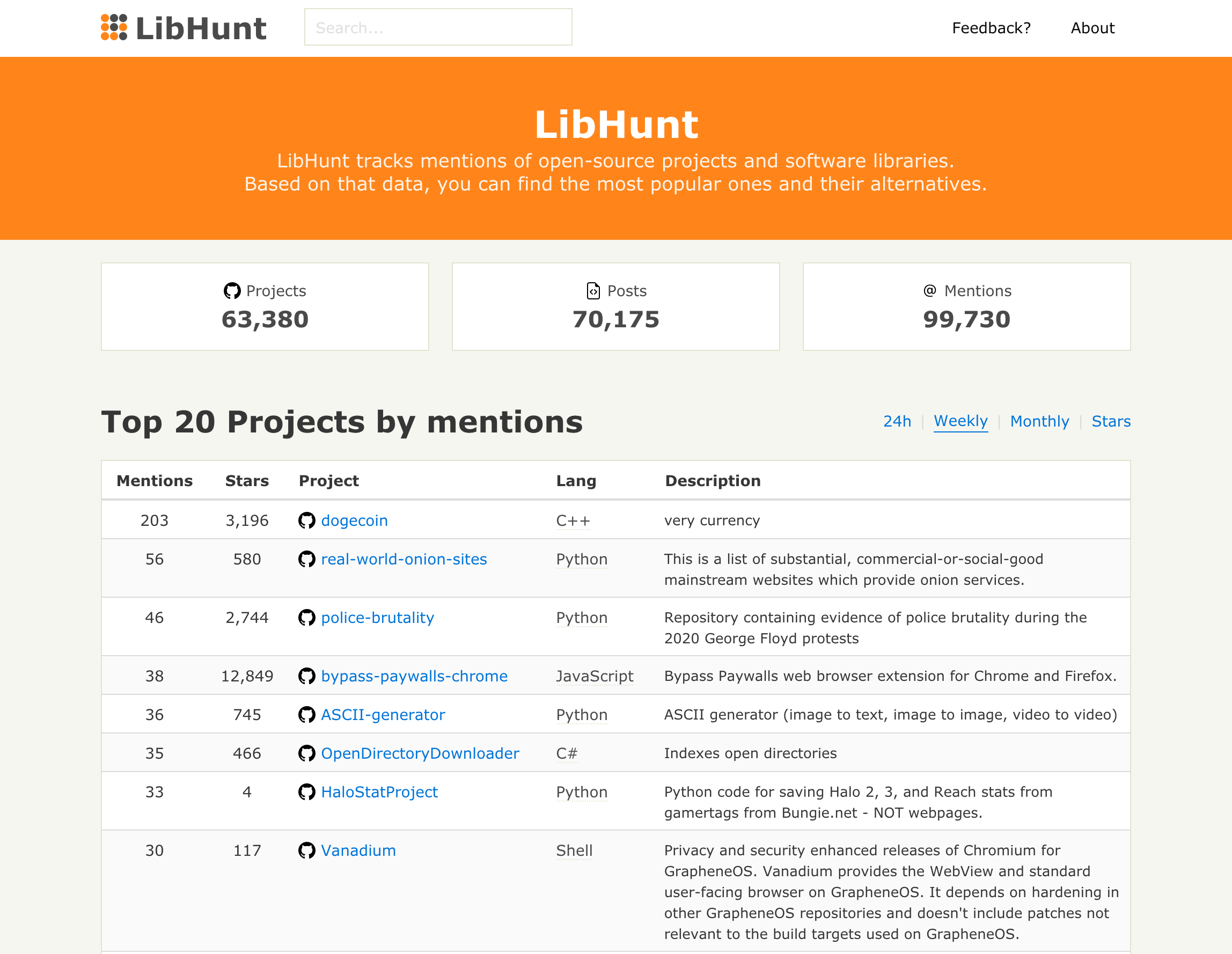The image size is (1232, 954).
Task: Click GitHub icon next to police-brutality
Action: coord(306,618)
